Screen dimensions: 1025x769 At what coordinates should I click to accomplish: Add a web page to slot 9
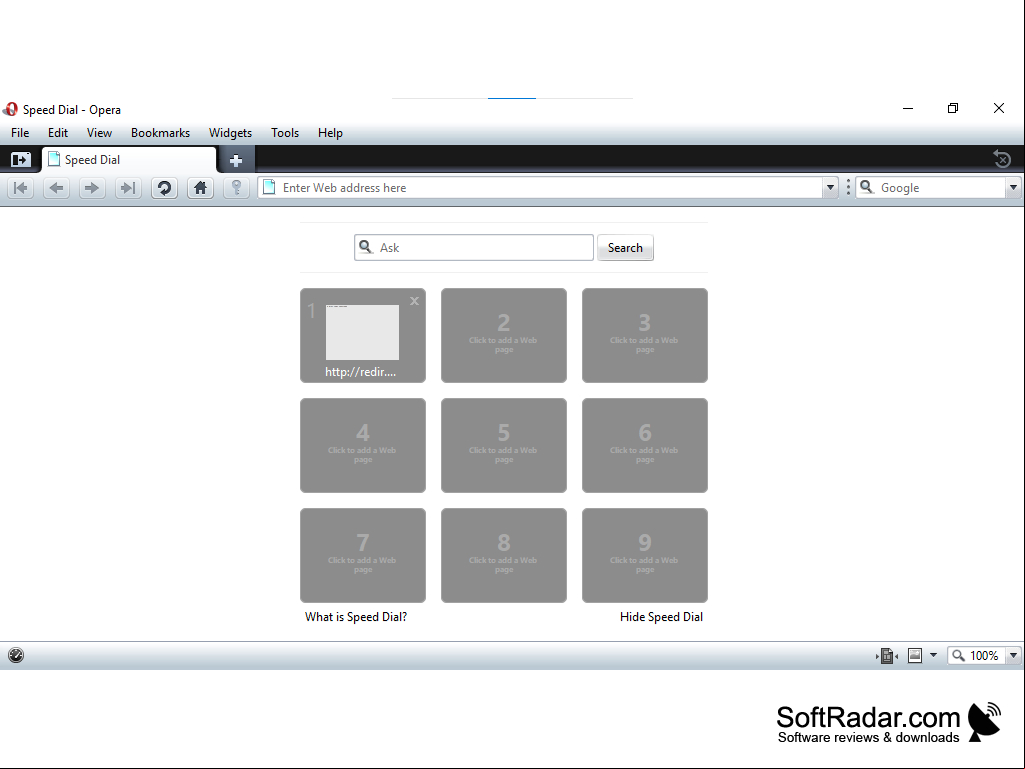(x=645, y=555)
